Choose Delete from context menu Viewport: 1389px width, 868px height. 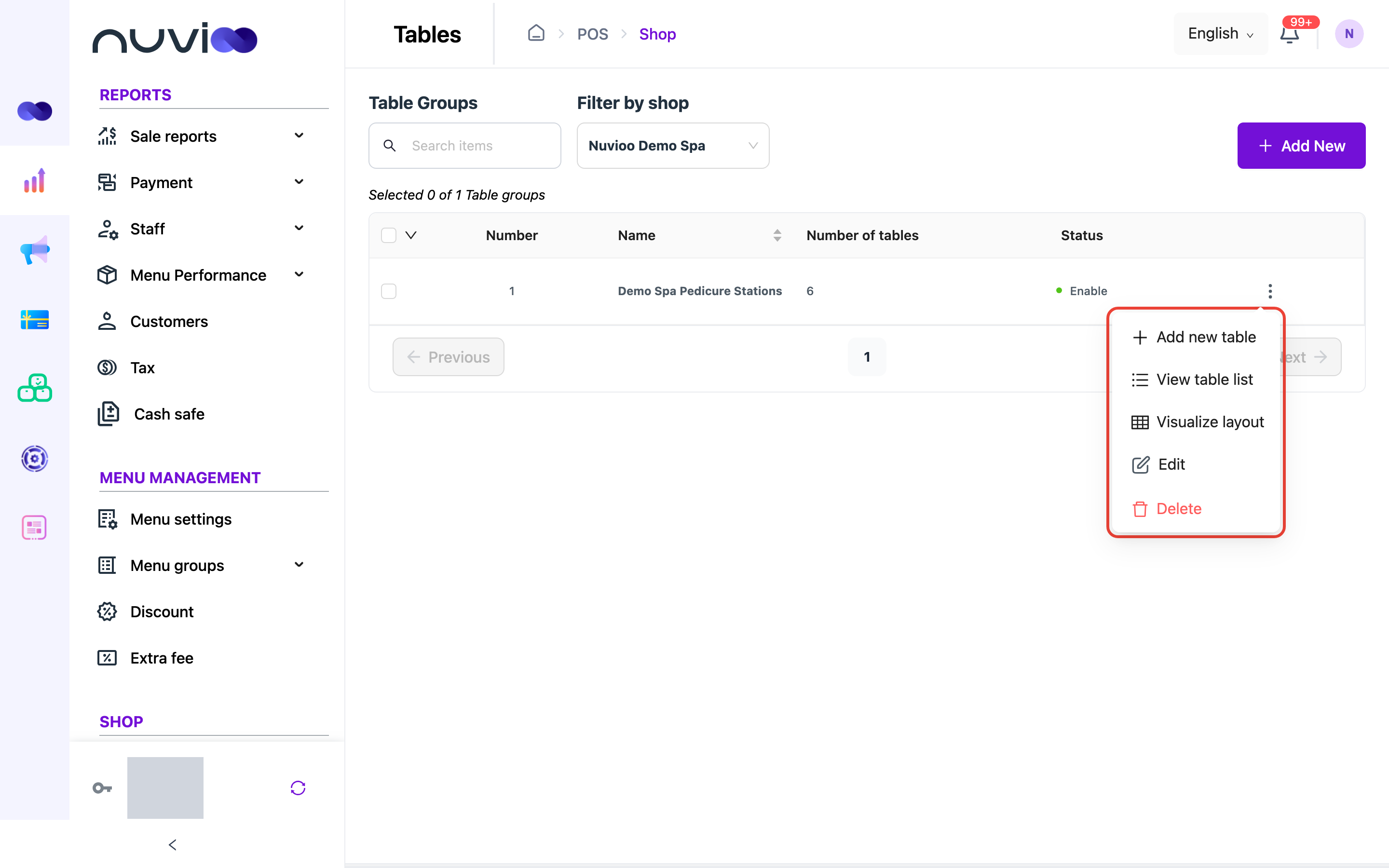[x=1167, y=509]
